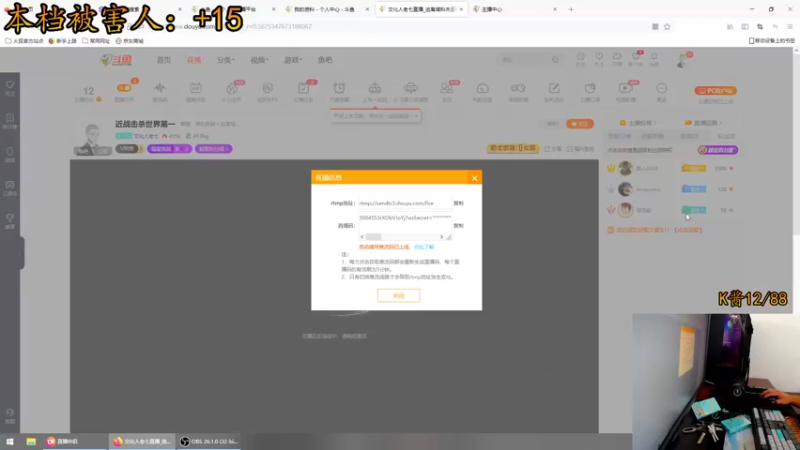
Task: Open 主播投稿 link in right panel
Action: [x=638, y=123]
